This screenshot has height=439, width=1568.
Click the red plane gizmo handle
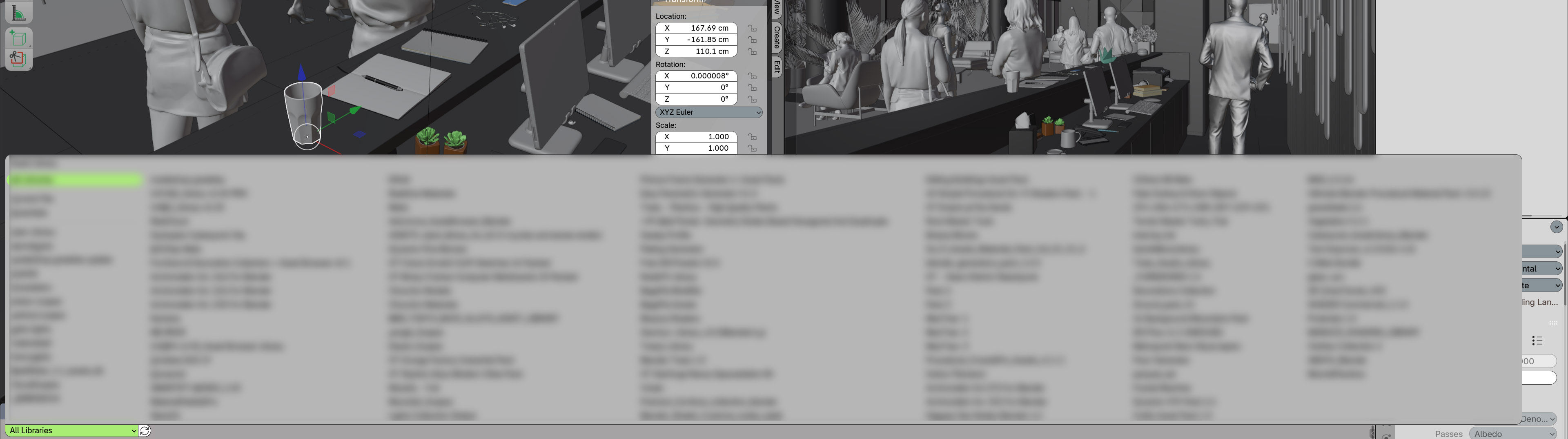point(332,91)
